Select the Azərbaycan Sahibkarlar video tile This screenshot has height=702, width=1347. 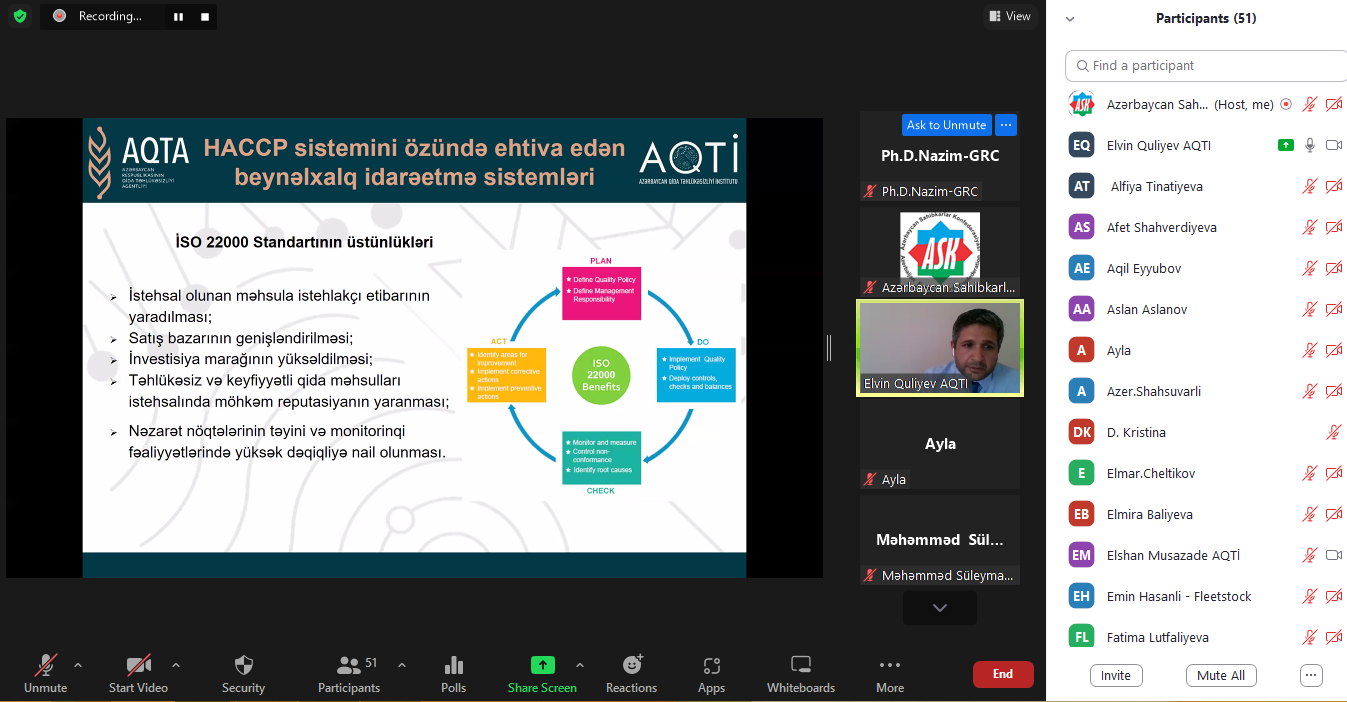coord(940,251)
